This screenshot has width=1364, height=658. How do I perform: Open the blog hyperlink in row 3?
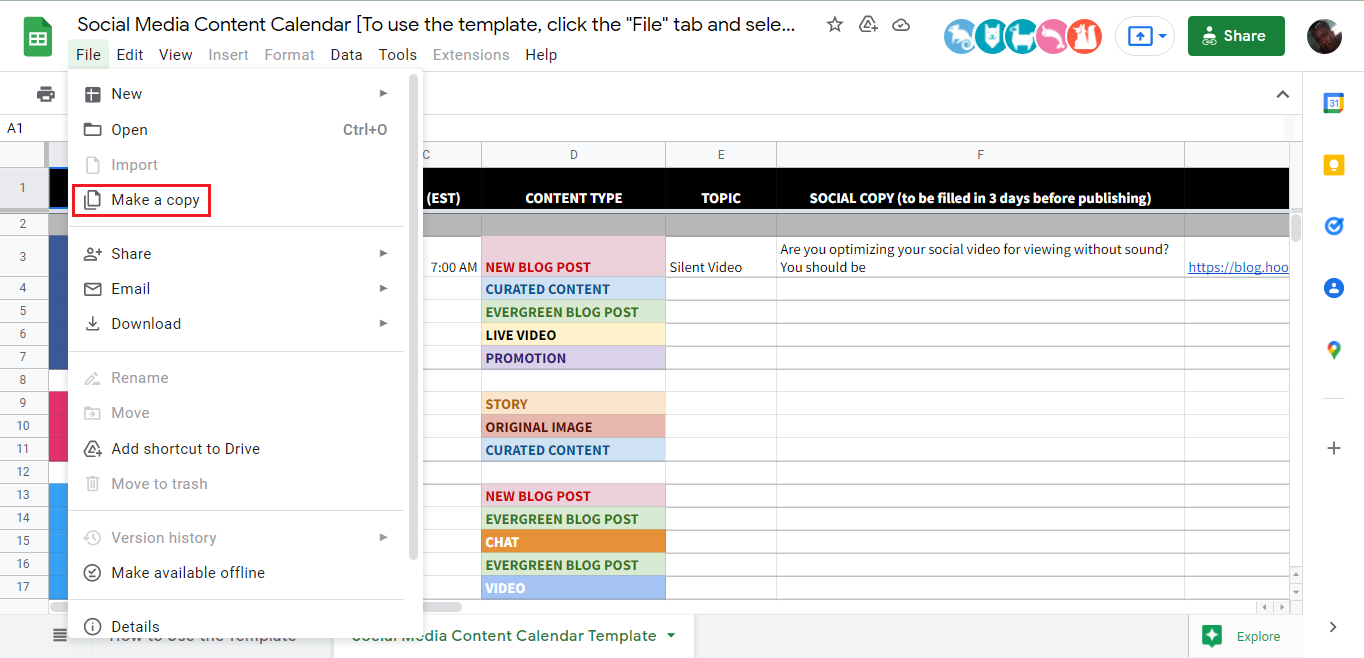[1238, 267]
